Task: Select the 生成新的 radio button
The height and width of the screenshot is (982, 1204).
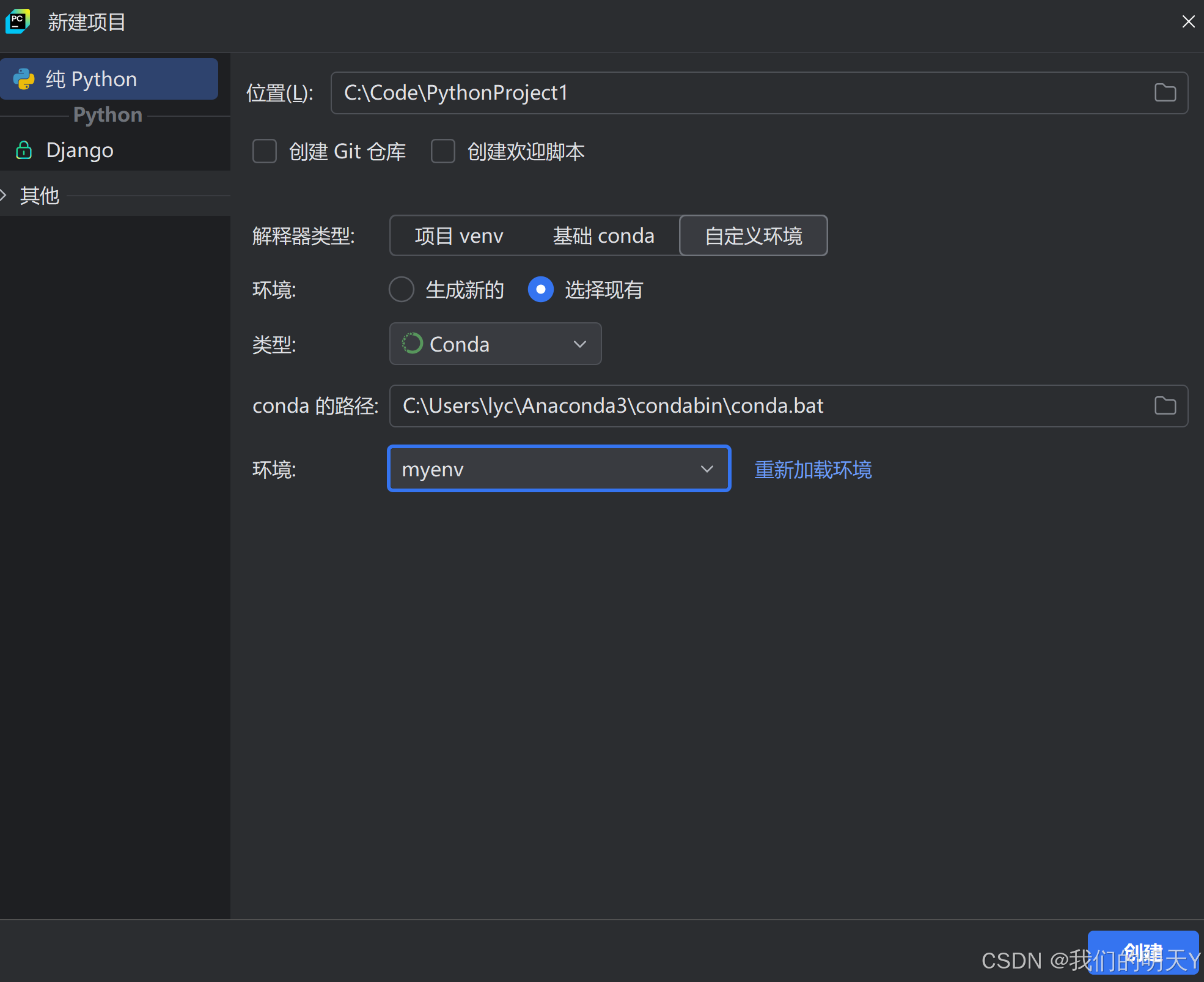Action: 402,289
